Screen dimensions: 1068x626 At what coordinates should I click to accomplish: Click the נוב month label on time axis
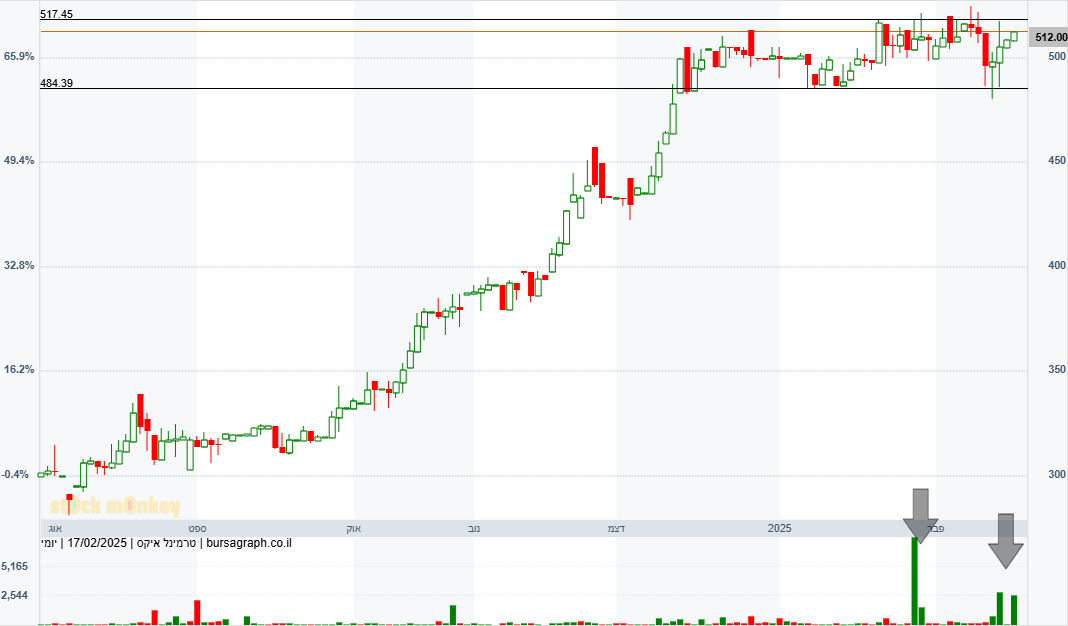473,529
